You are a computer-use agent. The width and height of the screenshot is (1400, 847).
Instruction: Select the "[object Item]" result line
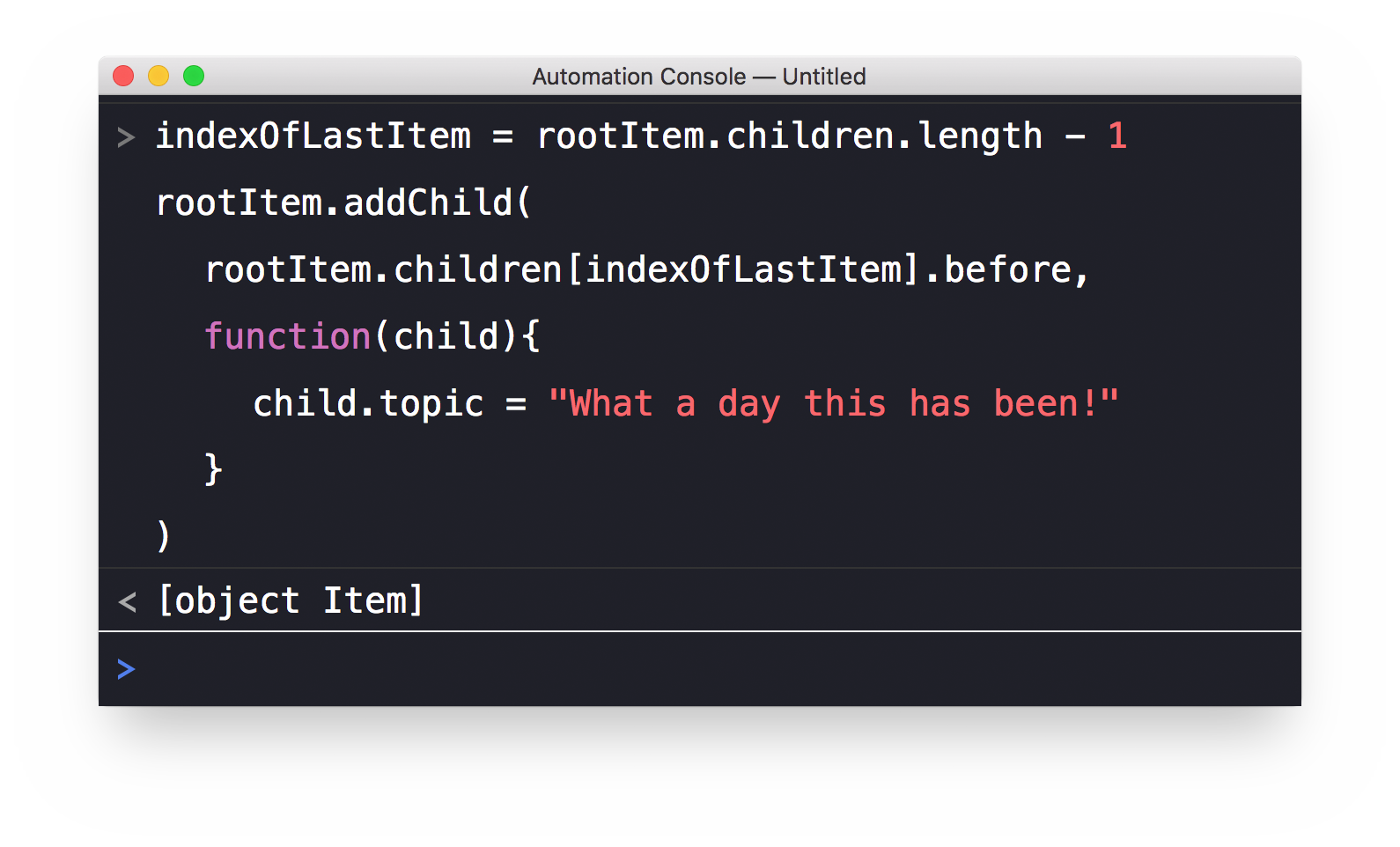291,600
